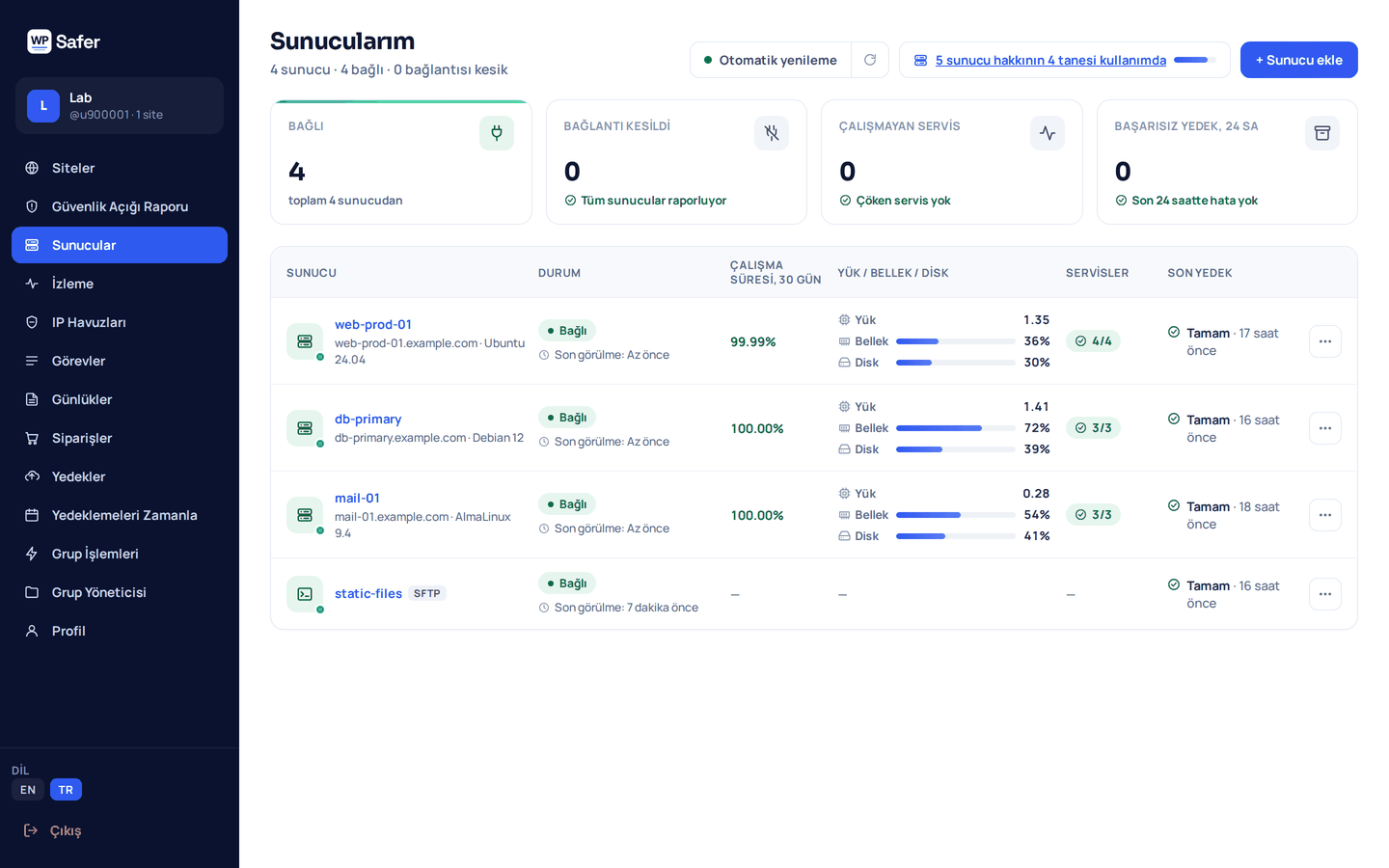Toggle Otomatik yenileme auto-refresh
The width and height of the screenshot is (1389, 868).
point(771,60)
